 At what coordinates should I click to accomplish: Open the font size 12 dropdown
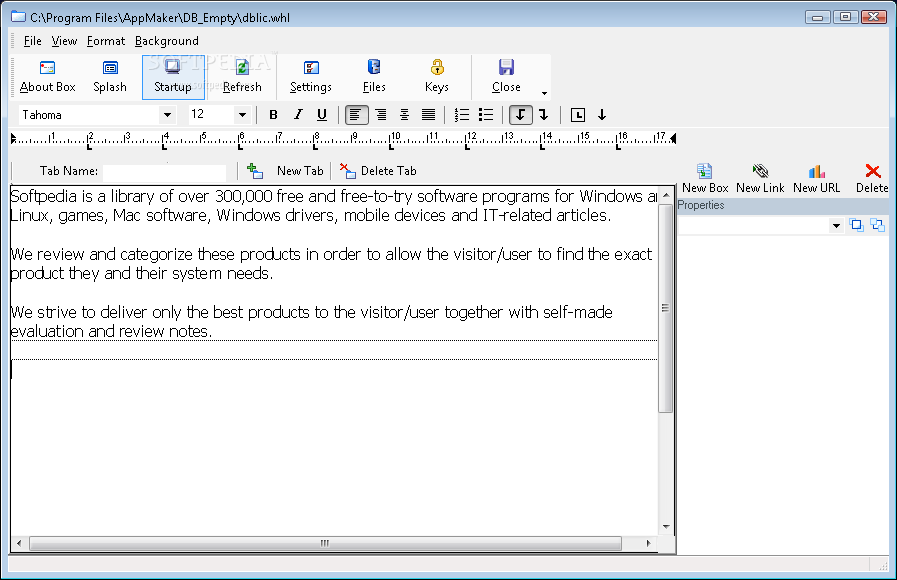[242, 115]
